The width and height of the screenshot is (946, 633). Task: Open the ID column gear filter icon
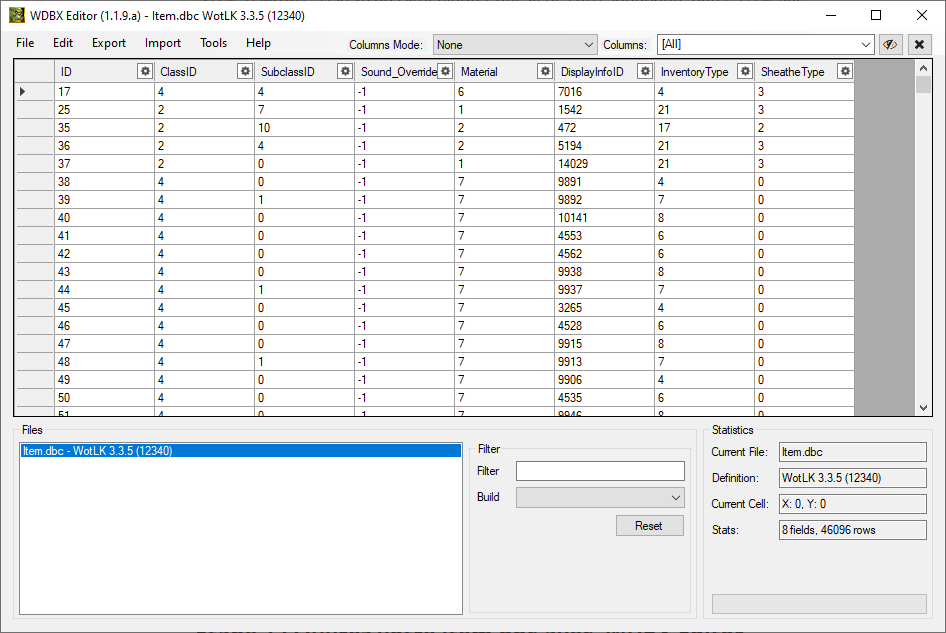pyautogui.click(x=145, y=71)
